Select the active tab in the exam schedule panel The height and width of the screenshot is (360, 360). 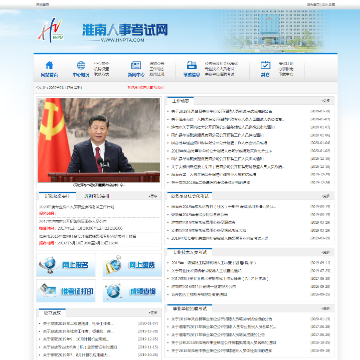point(57,196)
